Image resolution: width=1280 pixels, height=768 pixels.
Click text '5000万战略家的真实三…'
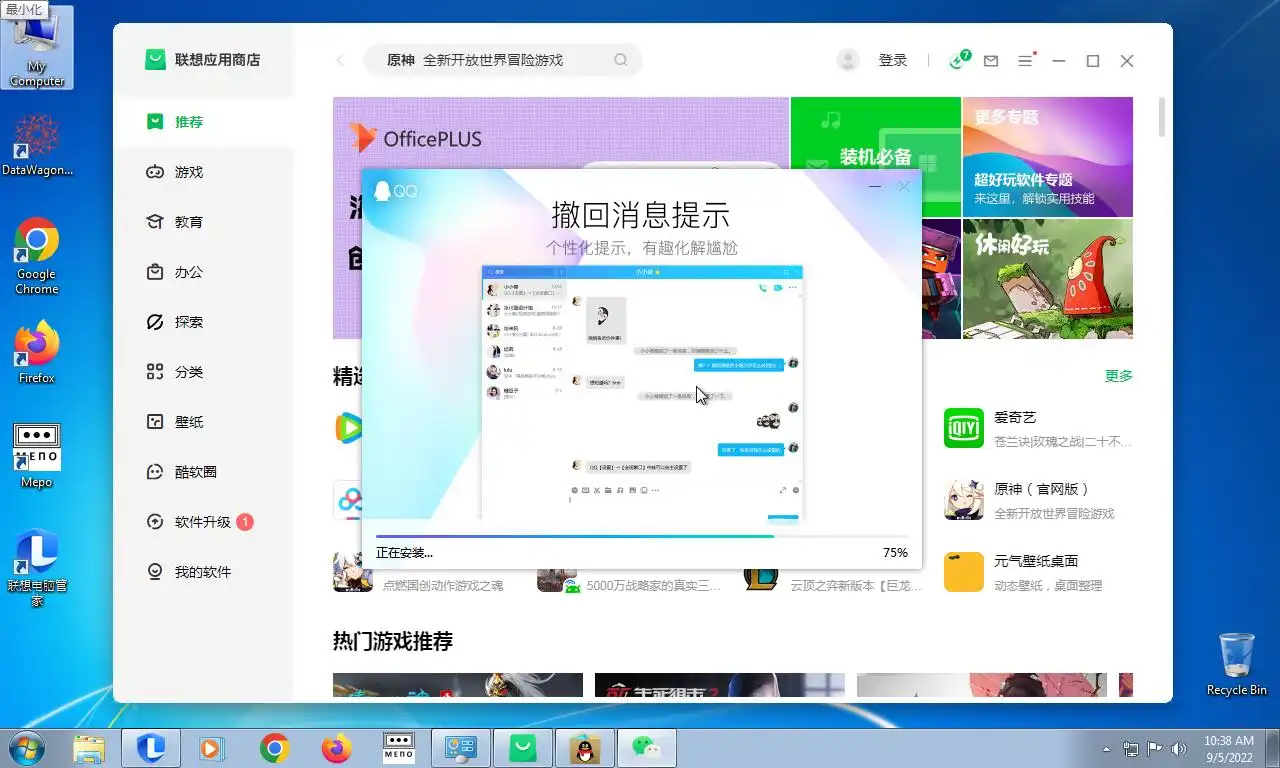tap(654, 586)
